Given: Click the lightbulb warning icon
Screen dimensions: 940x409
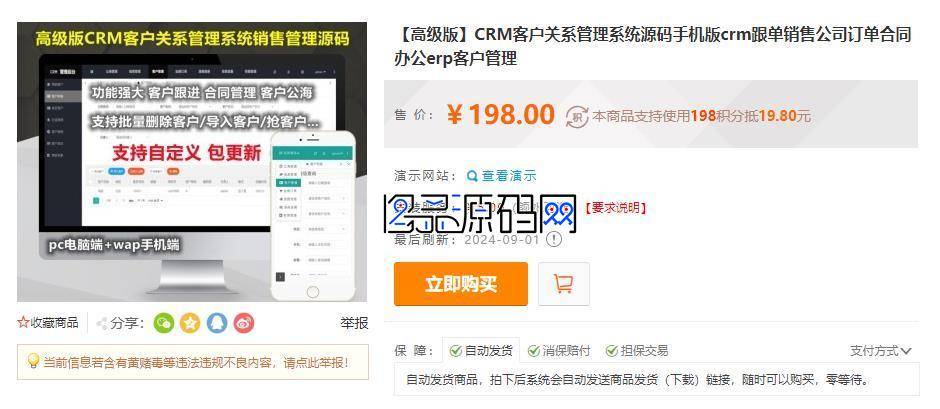Looking at the screenshot, I should click(34, 361).
